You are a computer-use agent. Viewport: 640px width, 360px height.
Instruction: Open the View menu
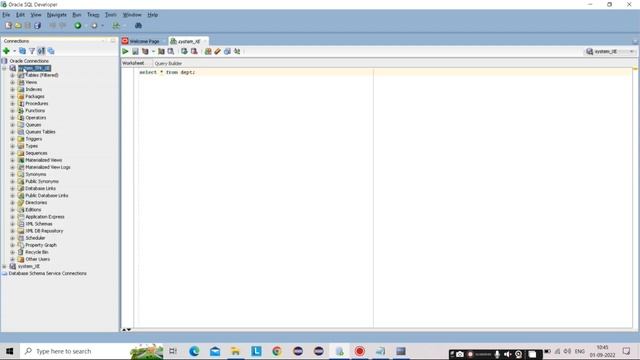tap(36, 15)
